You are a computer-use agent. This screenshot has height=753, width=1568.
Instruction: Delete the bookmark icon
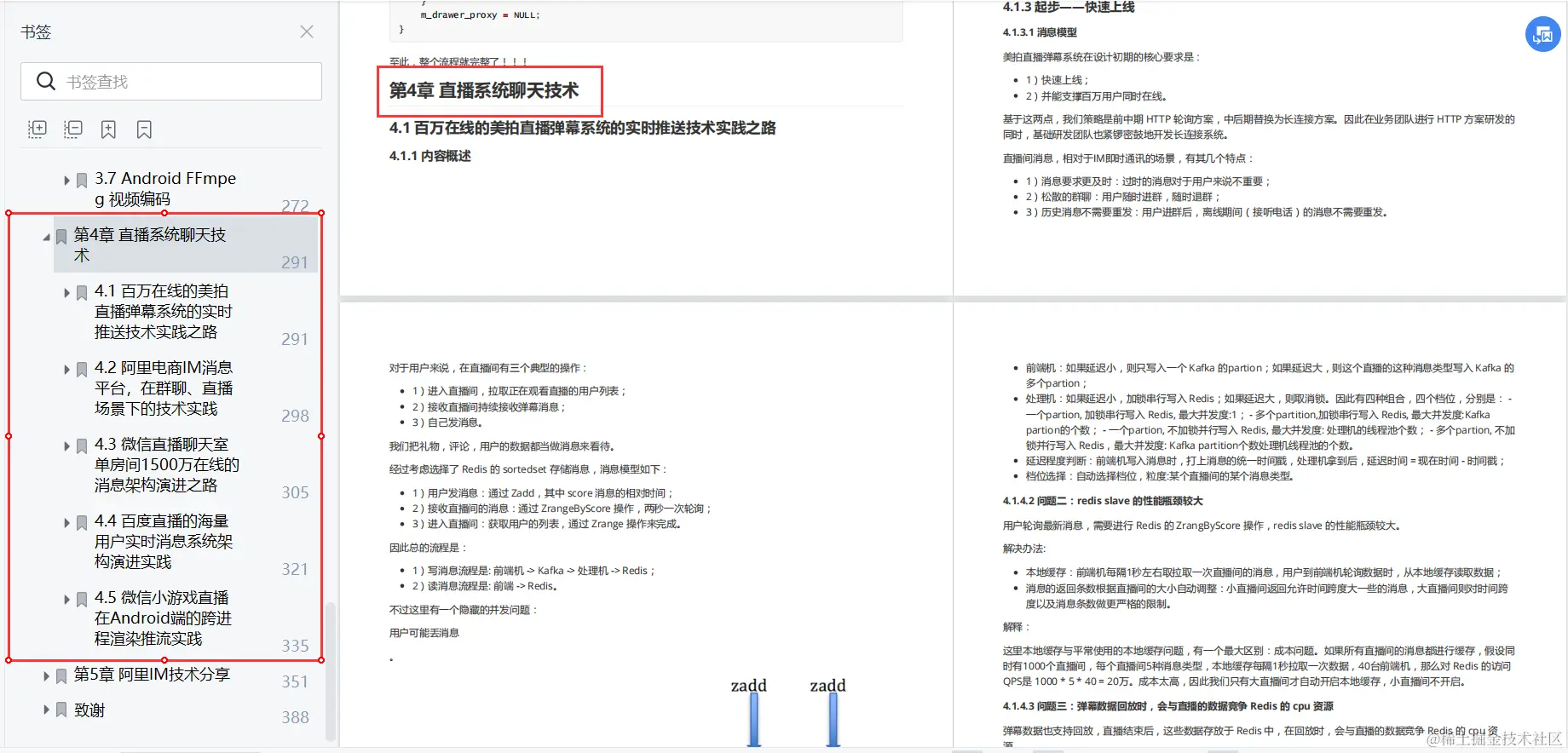click(x=144, y=129)
